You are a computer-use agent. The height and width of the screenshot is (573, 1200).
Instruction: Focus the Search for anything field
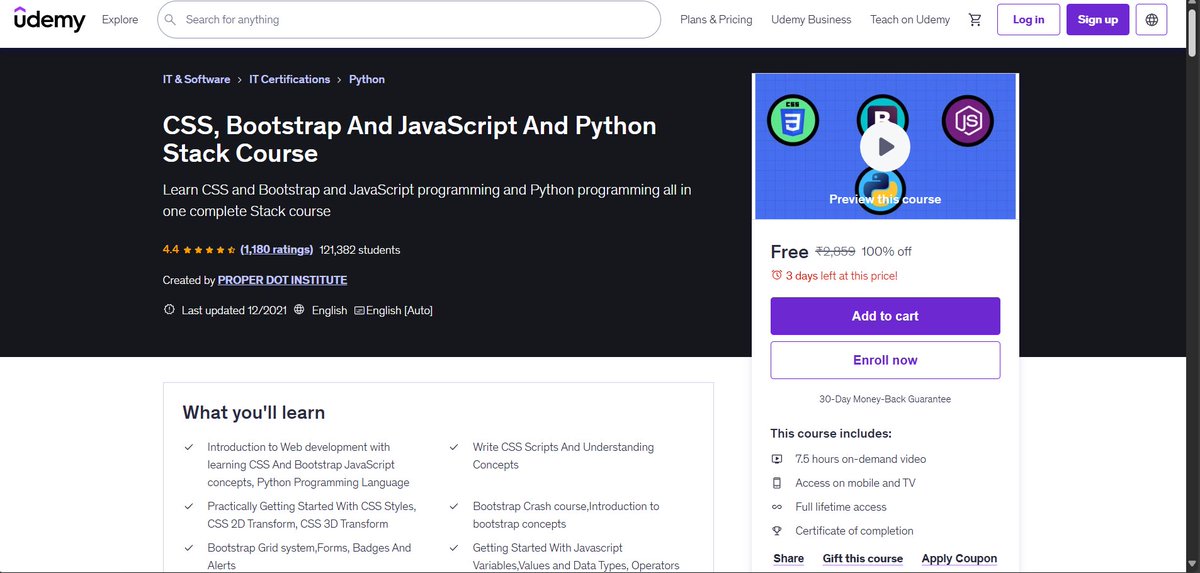[x=409, y=19]
